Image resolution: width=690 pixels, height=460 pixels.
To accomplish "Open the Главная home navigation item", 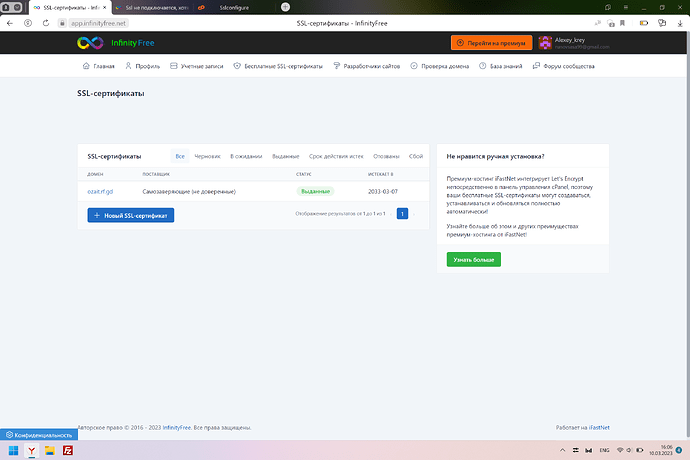I will 98,67.
